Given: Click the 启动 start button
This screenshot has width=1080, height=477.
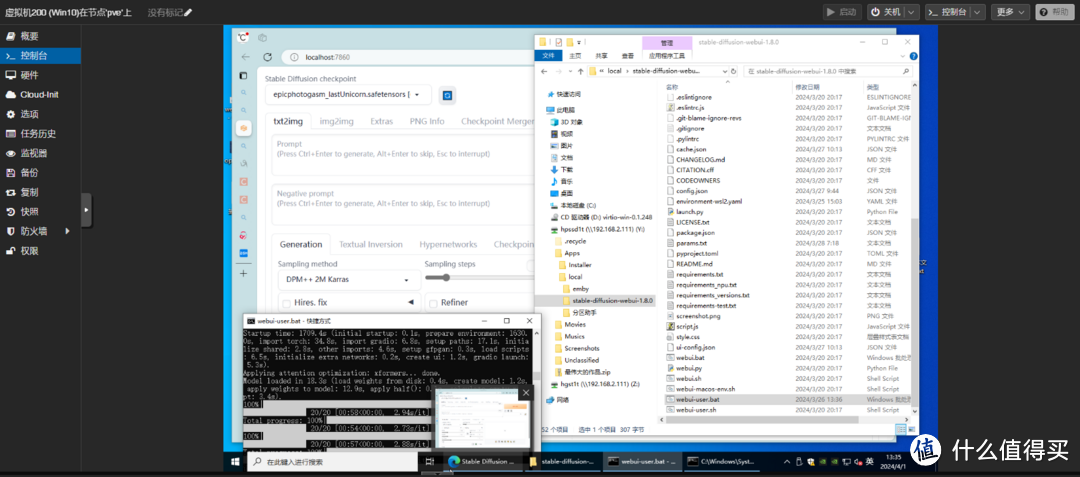Looking at the screenshot, I should click(x=842, y=12).
